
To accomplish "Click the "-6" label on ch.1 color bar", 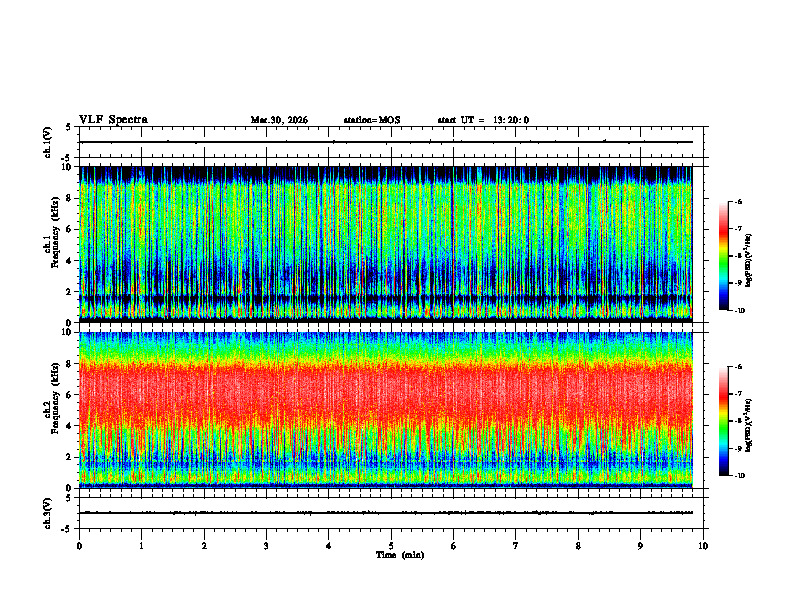I will [738, 202].
